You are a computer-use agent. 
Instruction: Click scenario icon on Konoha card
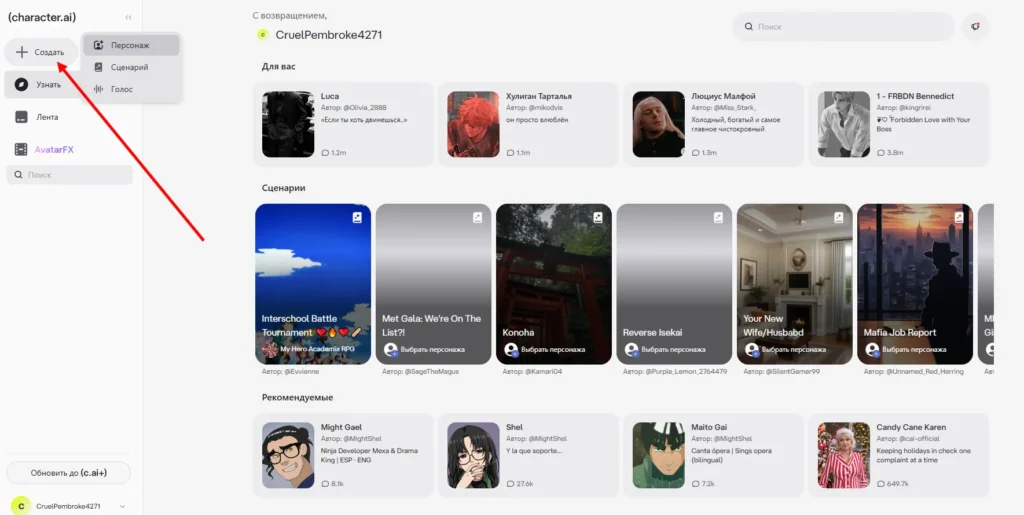(x=598, y=217)
